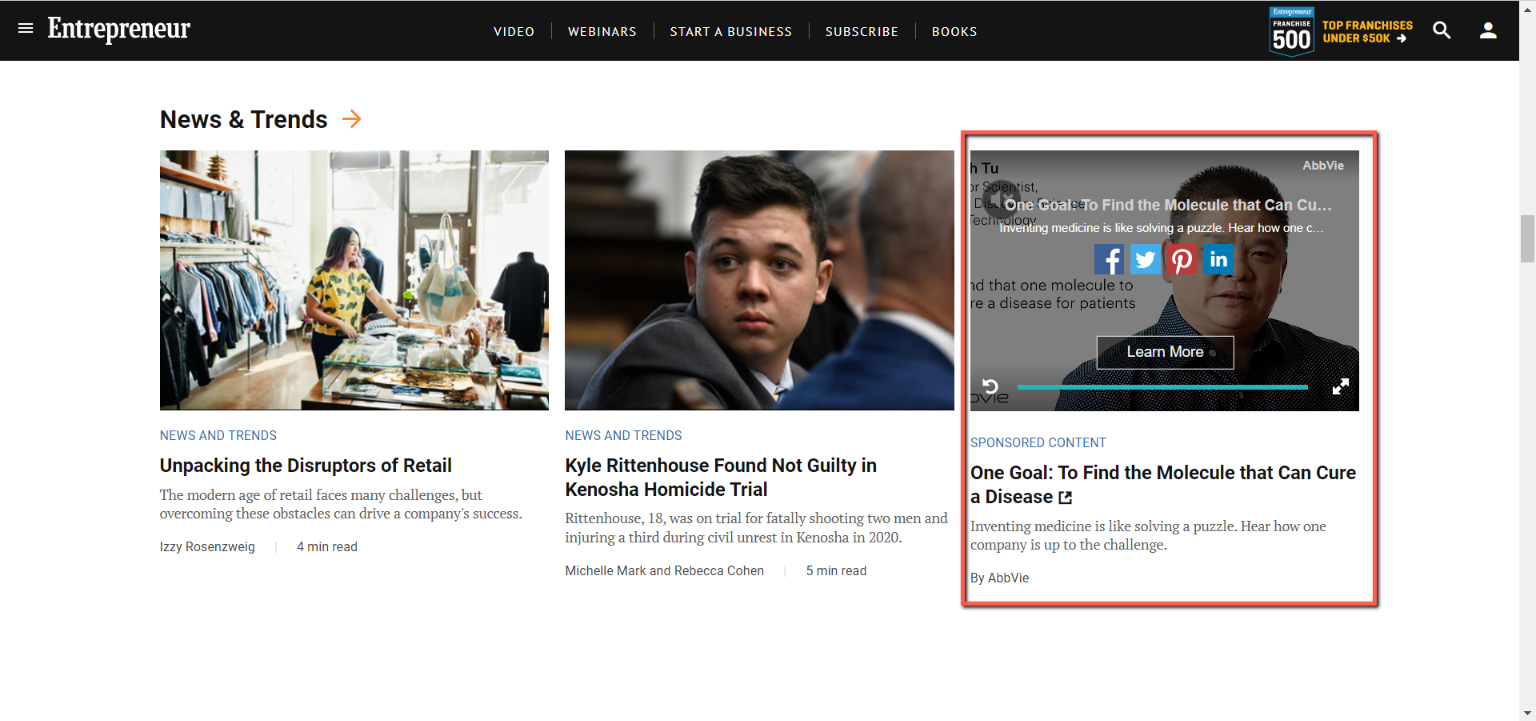This screenshot has width=1536, height=721.
Task: Click the orange arrow beside News & Trends
Action: (351, 119)
